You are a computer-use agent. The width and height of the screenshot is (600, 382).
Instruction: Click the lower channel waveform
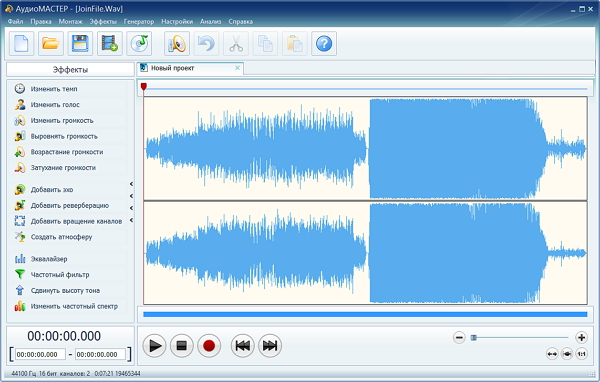(365, 253)
